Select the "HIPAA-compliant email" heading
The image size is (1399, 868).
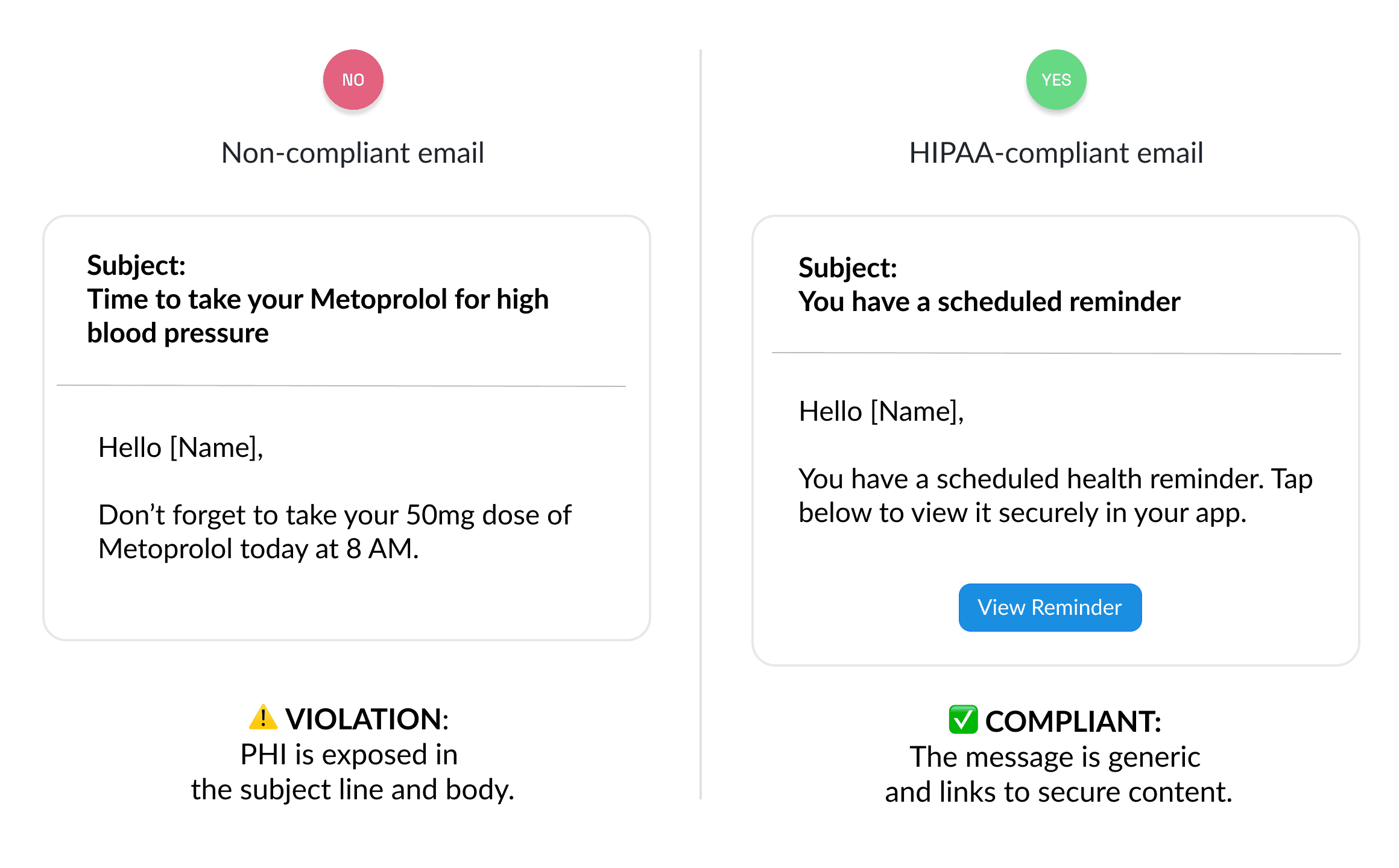coord(1056,153)
